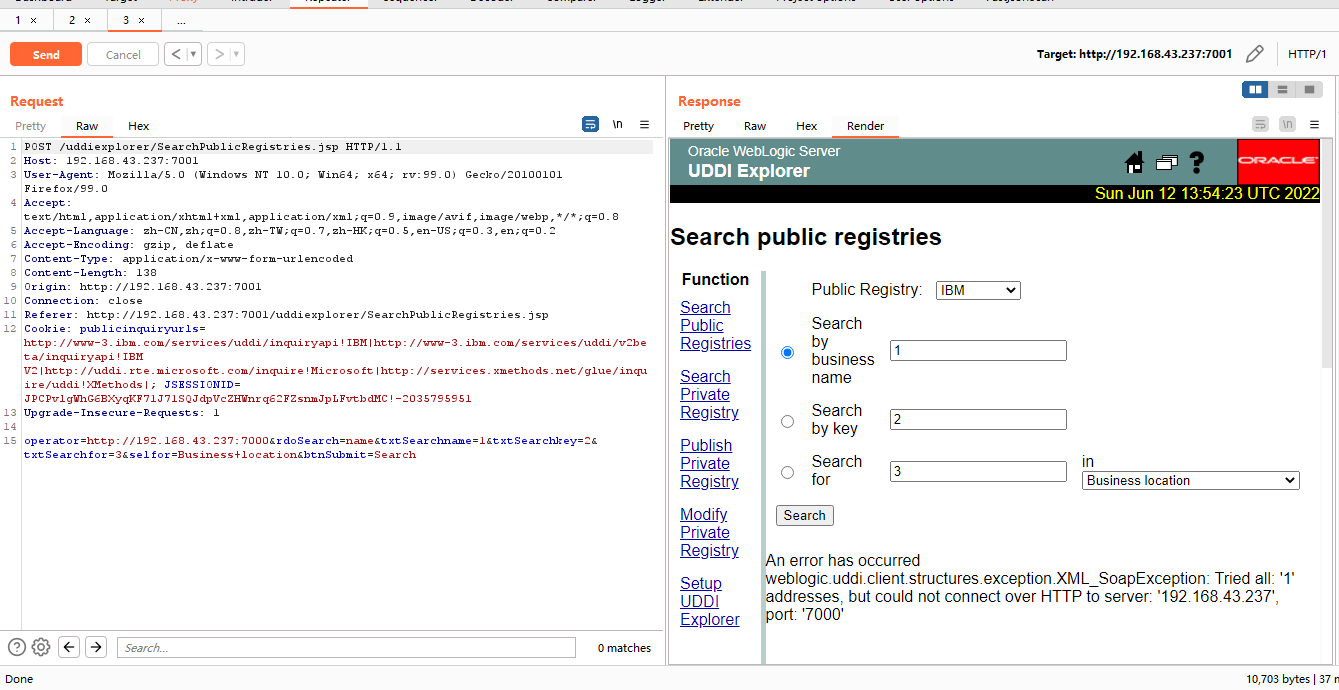This screenshot has width=1339, height=690.
Task: Switch Request view to Hex
Action: (x=139, y=126)
